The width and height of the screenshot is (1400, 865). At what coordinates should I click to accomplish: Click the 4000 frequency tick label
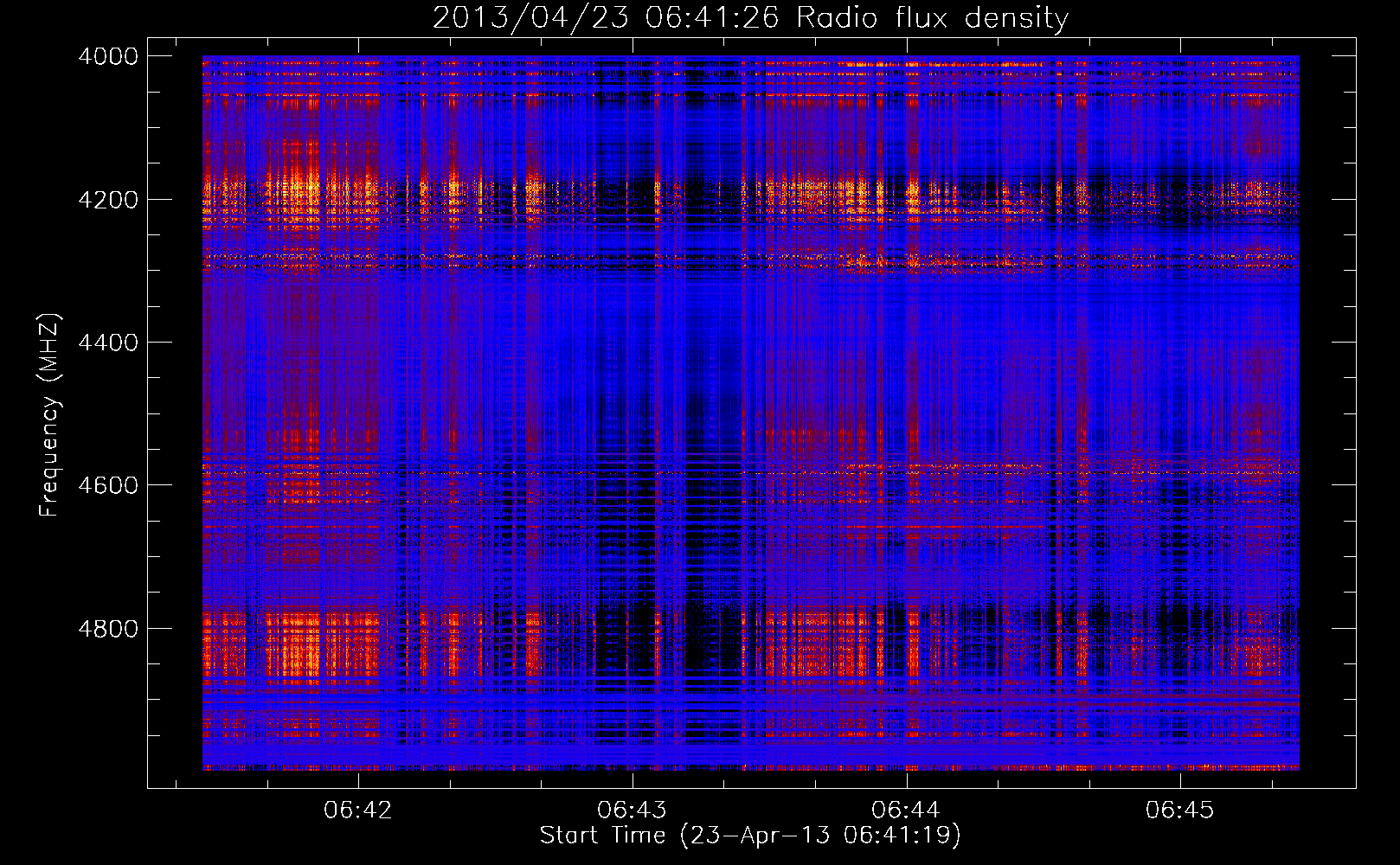click(108, 56)
